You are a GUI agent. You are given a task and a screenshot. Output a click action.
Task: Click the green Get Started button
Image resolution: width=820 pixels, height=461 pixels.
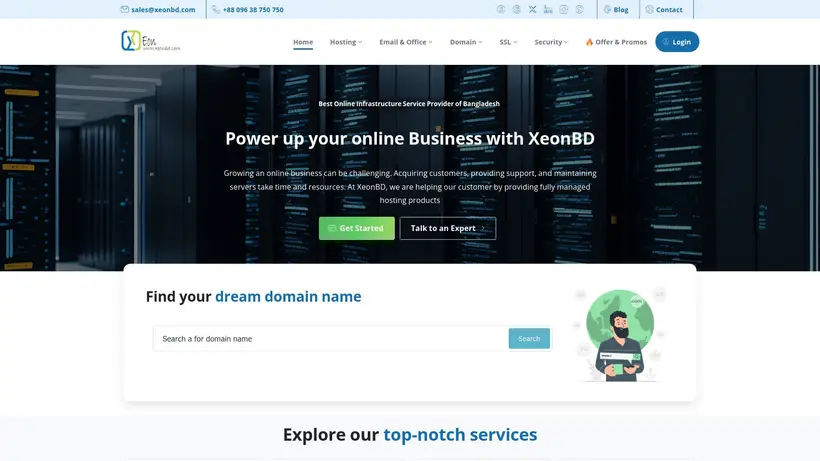coord(357,228)
